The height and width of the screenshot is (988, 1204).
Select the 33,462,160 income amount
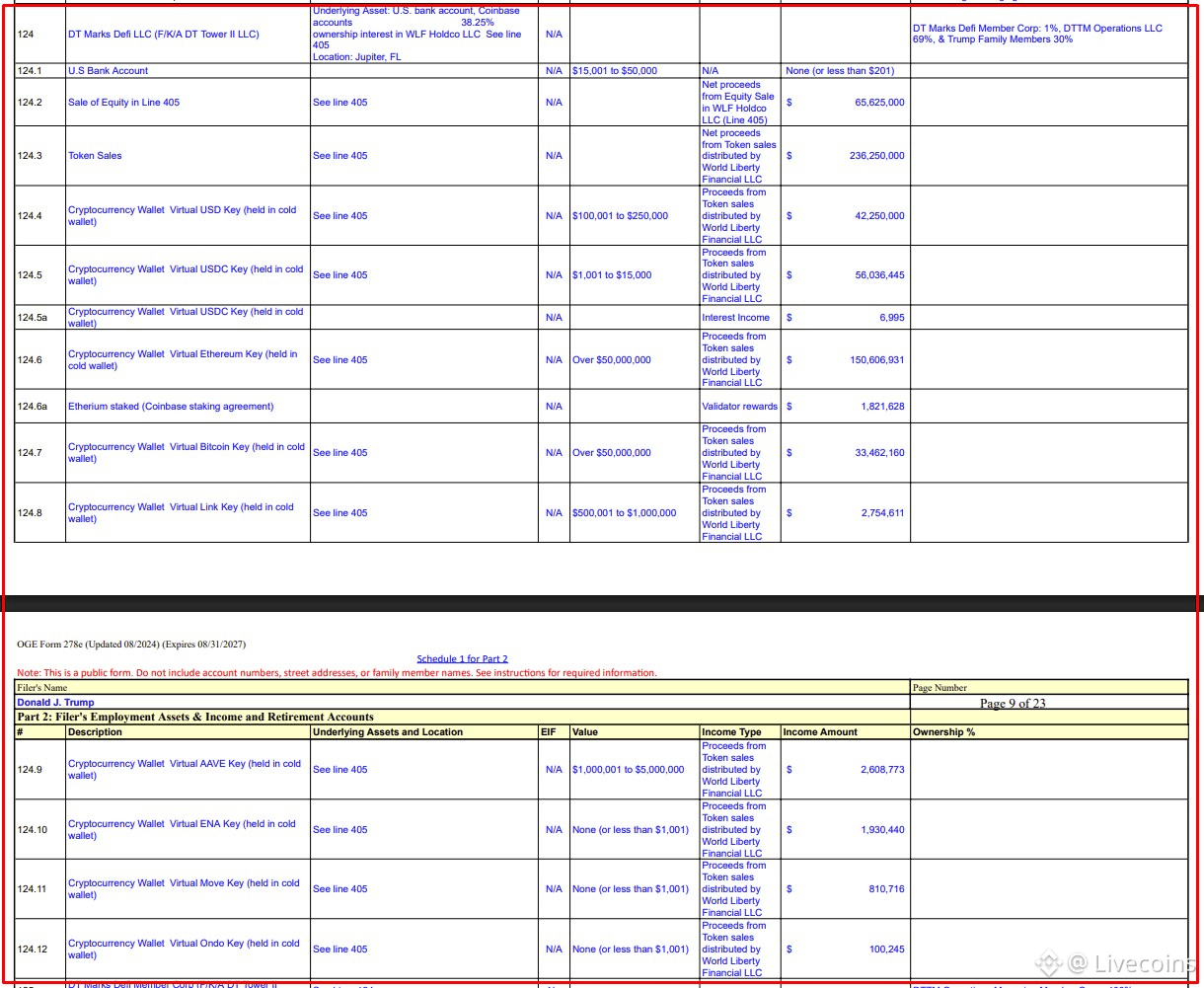tap(879, 453)
